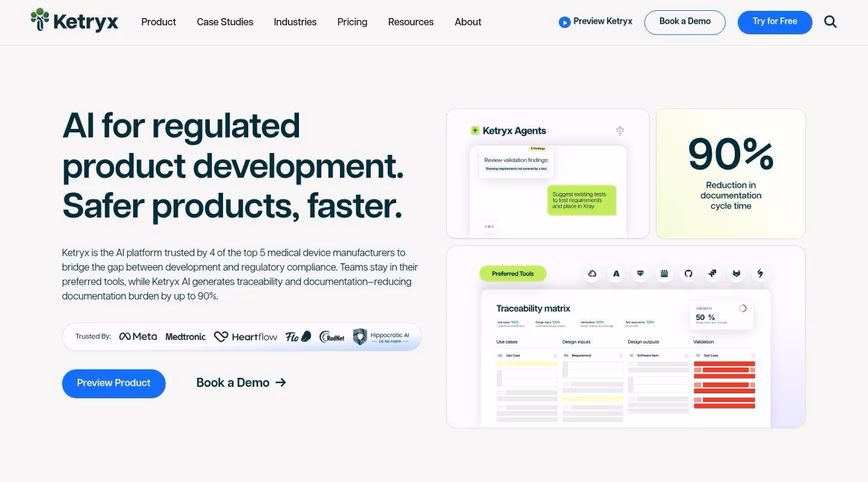Click the Meta logo in Trusted By
This screenshot has height=482, width=868.
tap(138, 336)
